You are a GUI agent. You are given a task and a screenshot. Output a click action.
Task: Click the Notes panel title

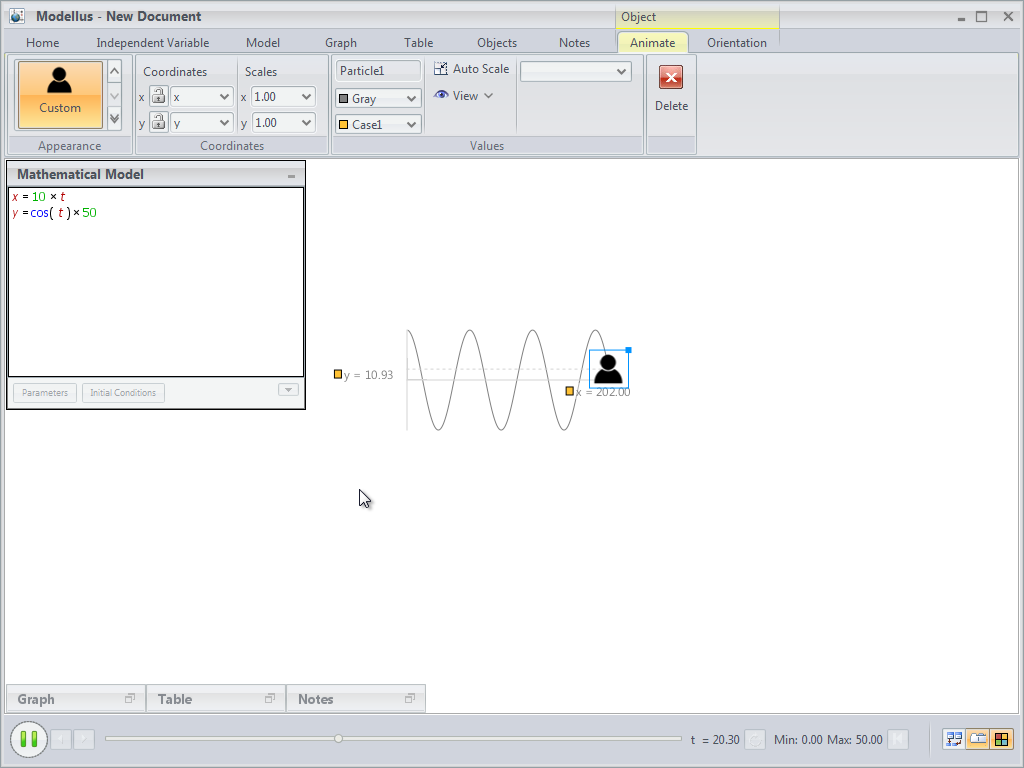coord(315,699)
